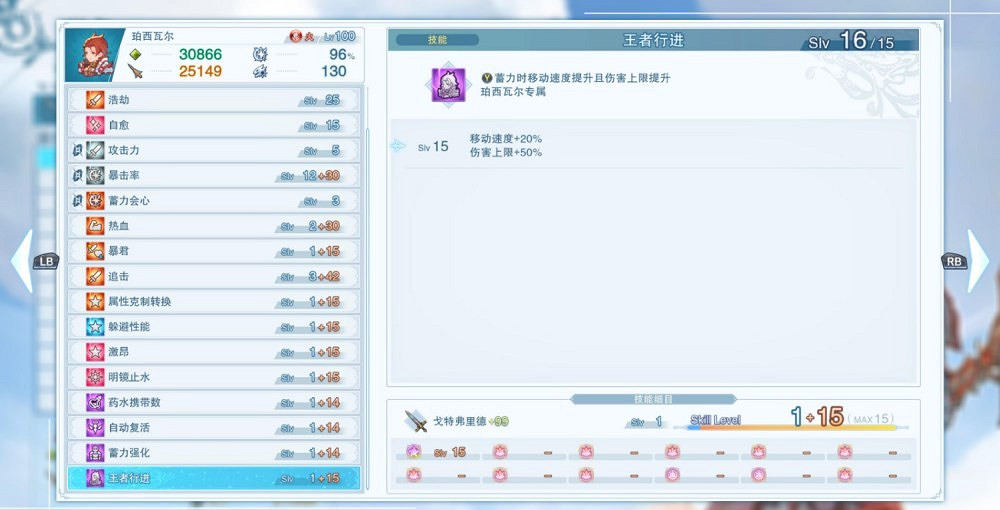This screenshot has height=510, width=1000.
Task: Click the 追击 skill icon
Action: tap(95, 277)
